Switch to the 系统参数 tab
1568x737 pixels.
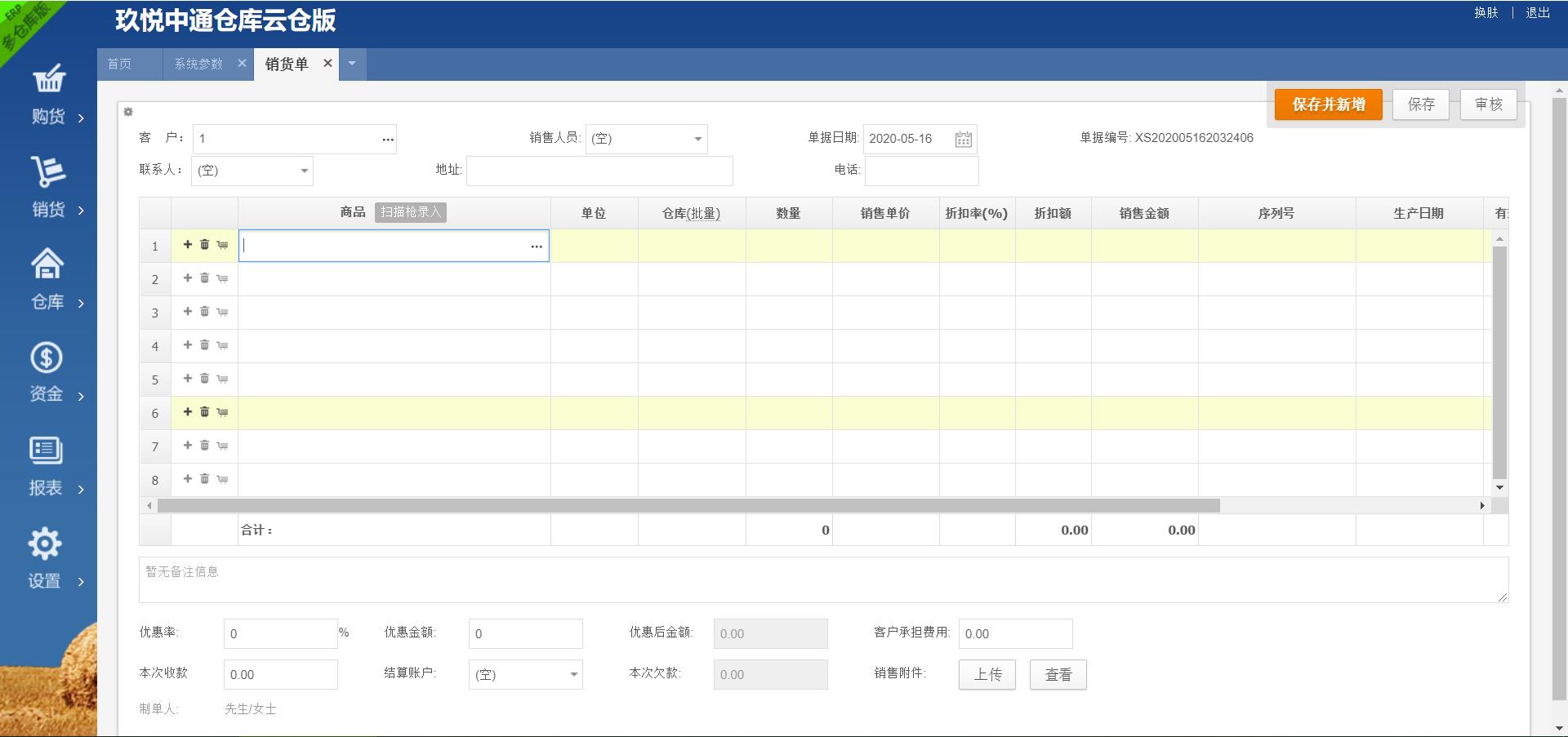tap(198, 64)
